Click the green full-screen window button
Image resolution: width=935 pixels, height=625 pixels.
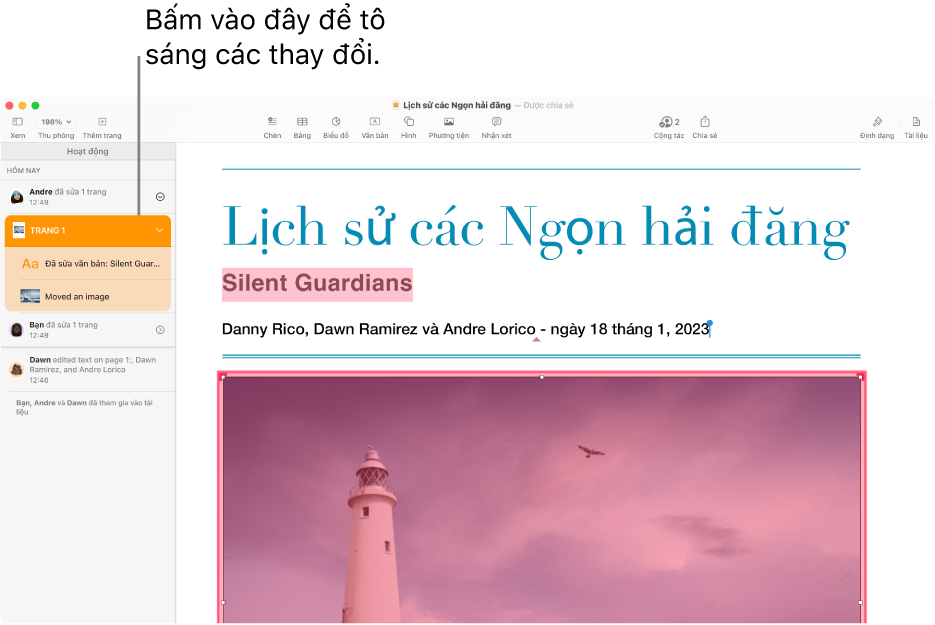coord(35,106)
